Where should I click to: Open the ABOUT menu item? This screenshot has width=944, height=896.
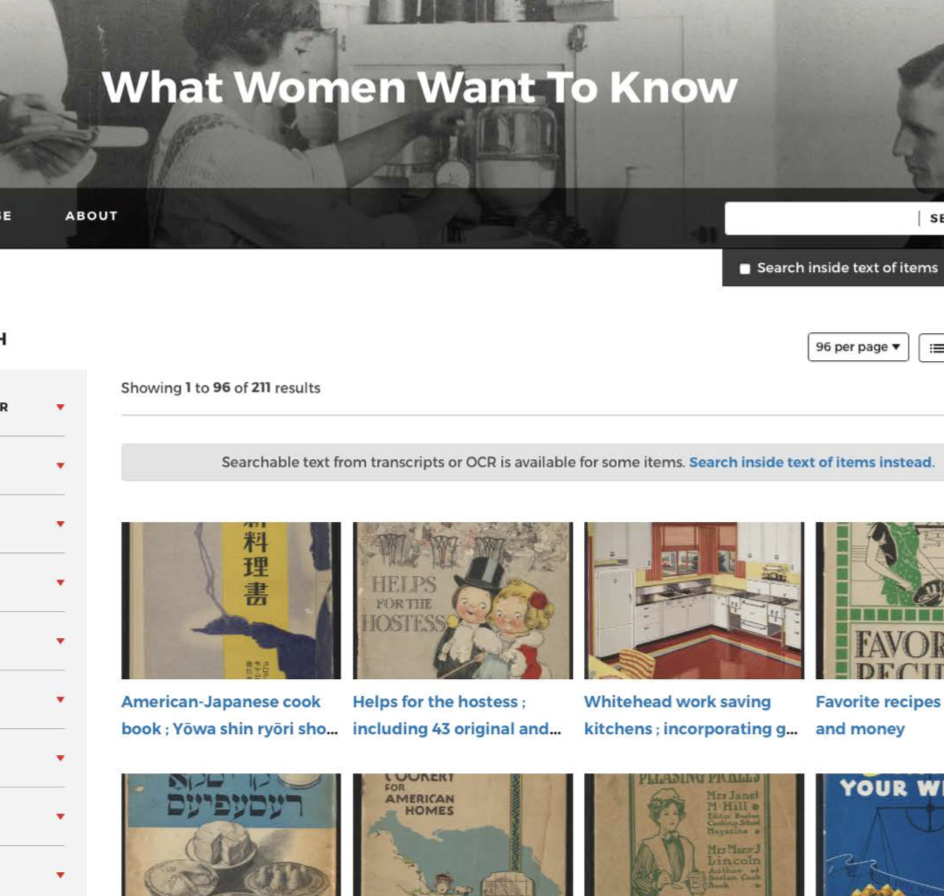coord(92,216)
